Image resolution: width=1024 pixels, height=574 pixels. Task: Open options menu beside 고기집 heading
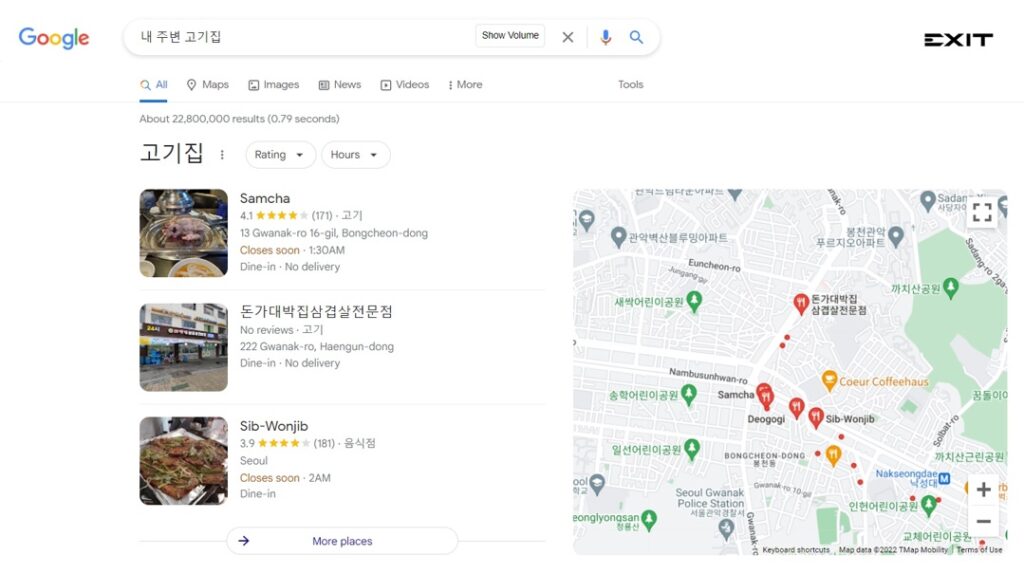(222, 155)
